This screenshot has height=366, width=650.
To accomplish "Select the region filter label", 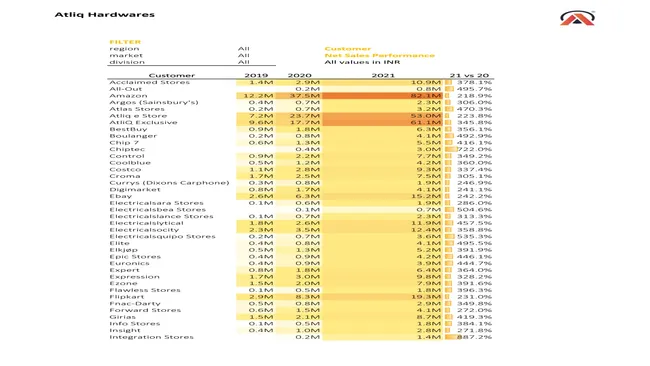I will pyautogui.click(x=124, y=49).
